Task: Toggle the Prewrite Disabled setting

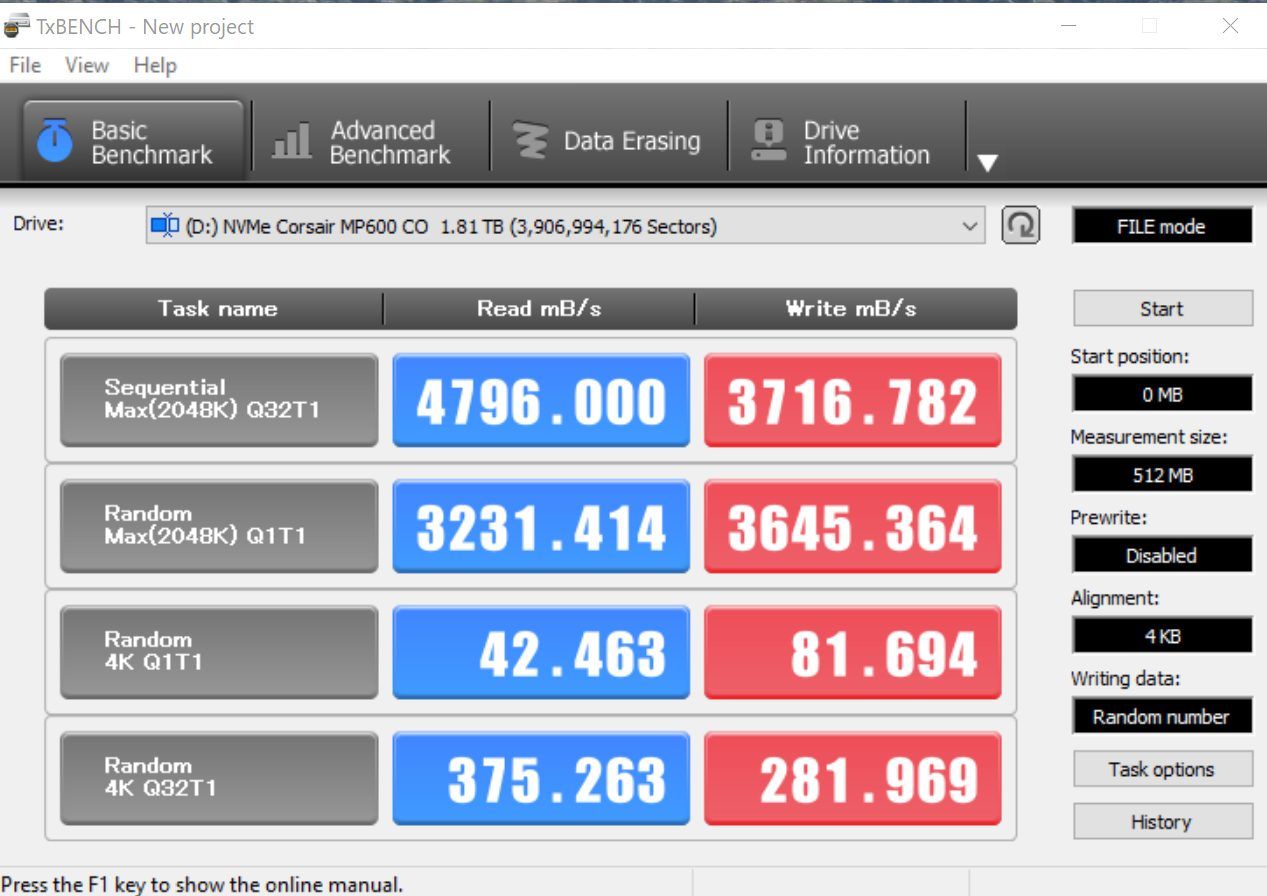Action: [x=1161, y=555]
